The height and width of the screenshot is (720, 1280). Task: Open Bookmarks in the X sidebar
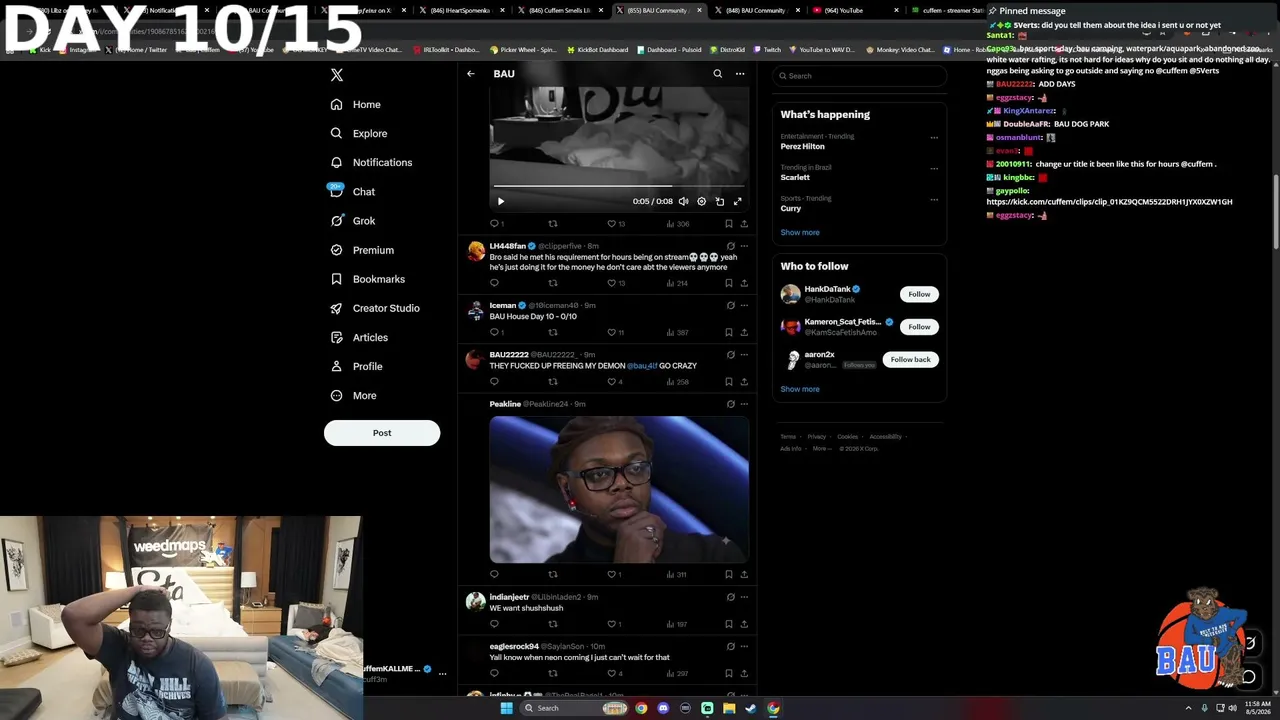tap(367, 279)
